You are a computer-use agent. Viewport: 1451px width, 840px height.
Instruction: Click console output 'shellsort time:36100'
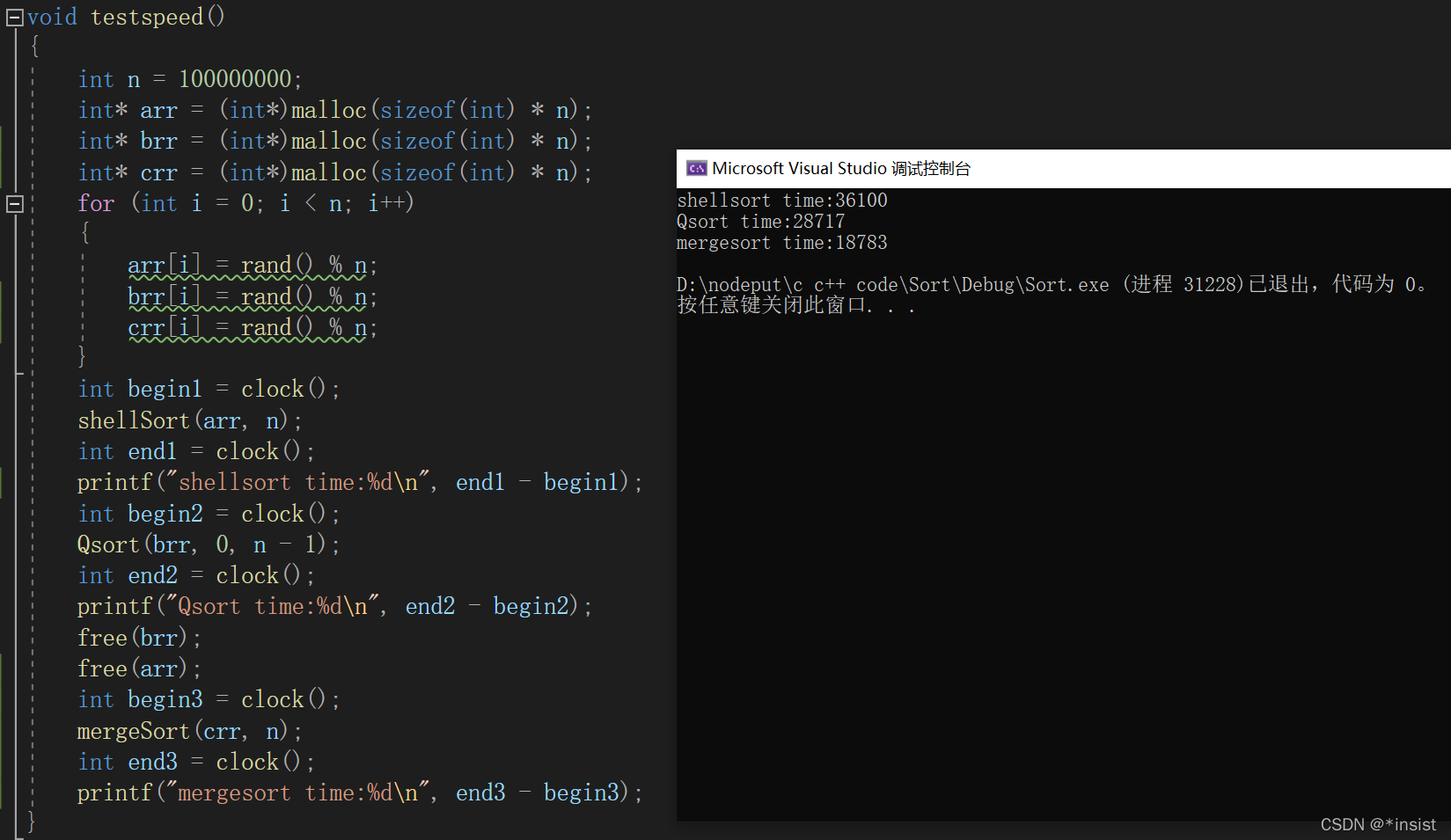pos(782,201)
